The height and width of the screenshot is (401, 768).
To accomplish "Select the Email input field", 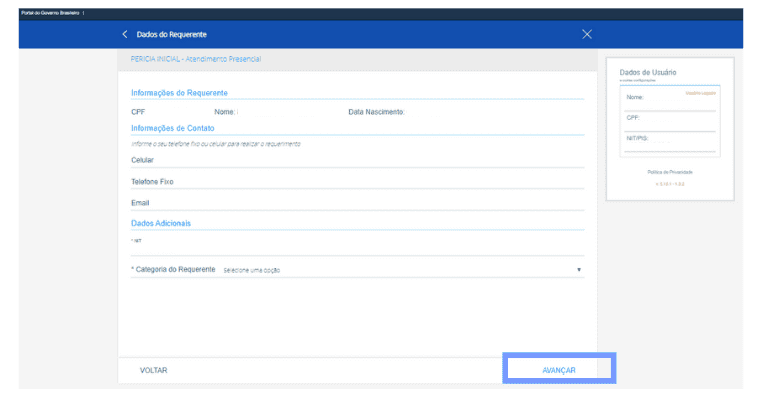I will coord(357,203).
